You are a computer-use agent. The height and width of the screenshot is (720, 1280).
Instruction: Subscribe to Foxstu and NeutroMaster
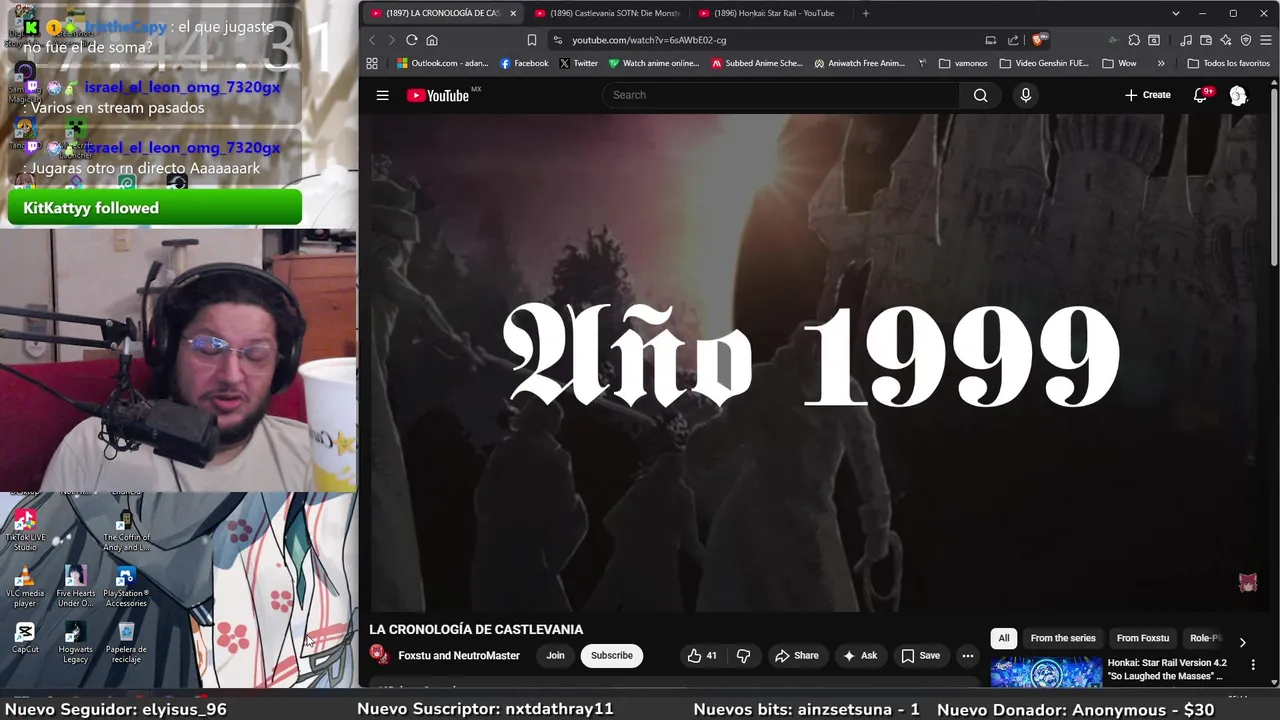click(x=611, y=655)
